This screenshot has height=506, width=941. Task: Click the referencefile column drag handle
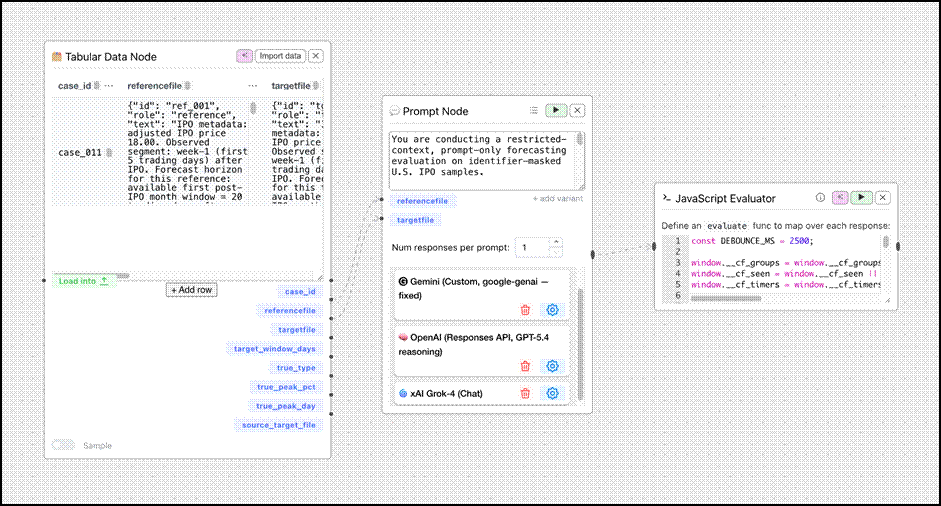pyautogui.click(x=188, y=86)
